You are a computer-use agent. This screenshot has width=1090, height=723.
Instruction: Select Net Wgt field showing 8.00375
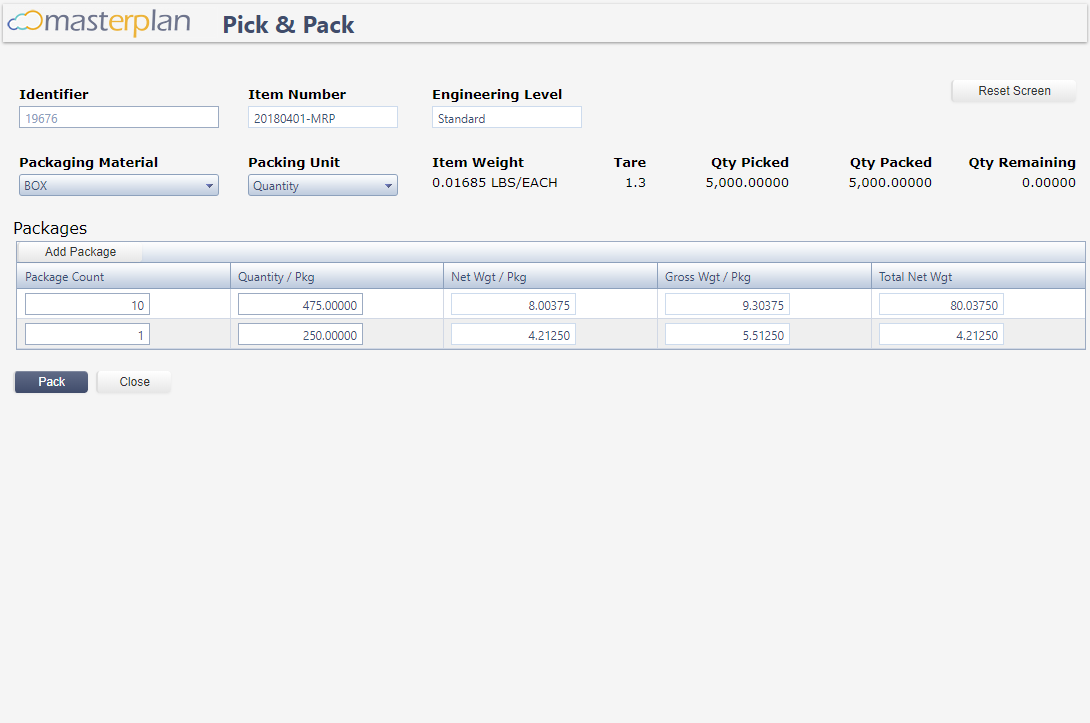(x=513, y=304)
